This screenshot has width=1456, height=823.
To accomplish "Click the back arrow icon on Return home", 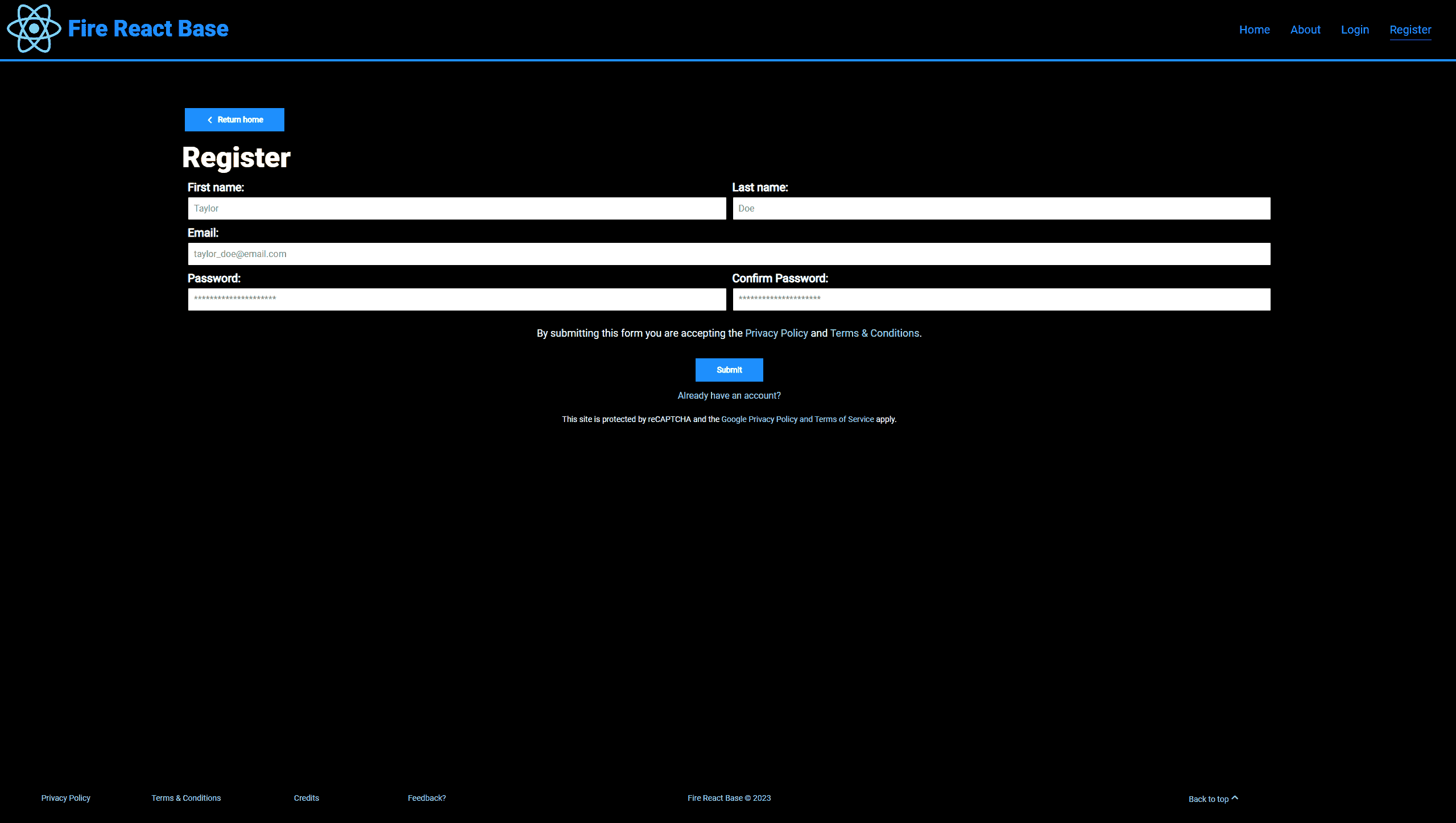I will click(x=209, y=120).
